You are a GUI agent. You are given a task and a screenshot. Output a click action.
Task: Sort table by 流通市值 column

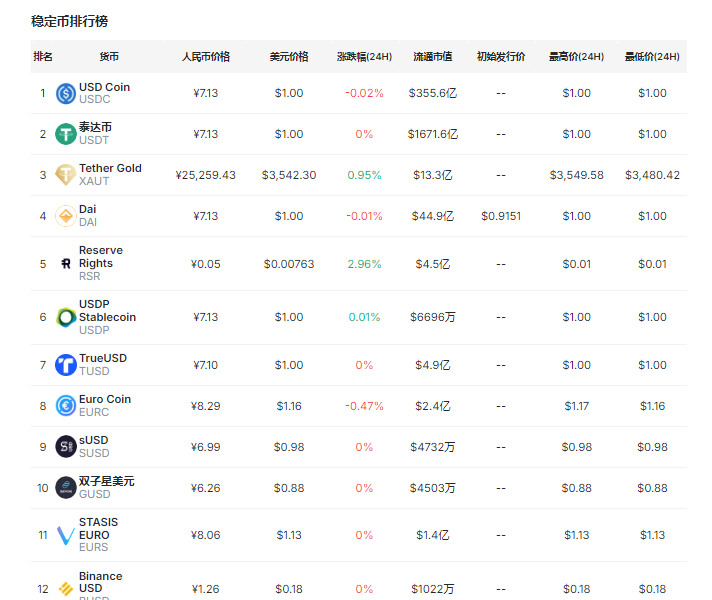433,57
